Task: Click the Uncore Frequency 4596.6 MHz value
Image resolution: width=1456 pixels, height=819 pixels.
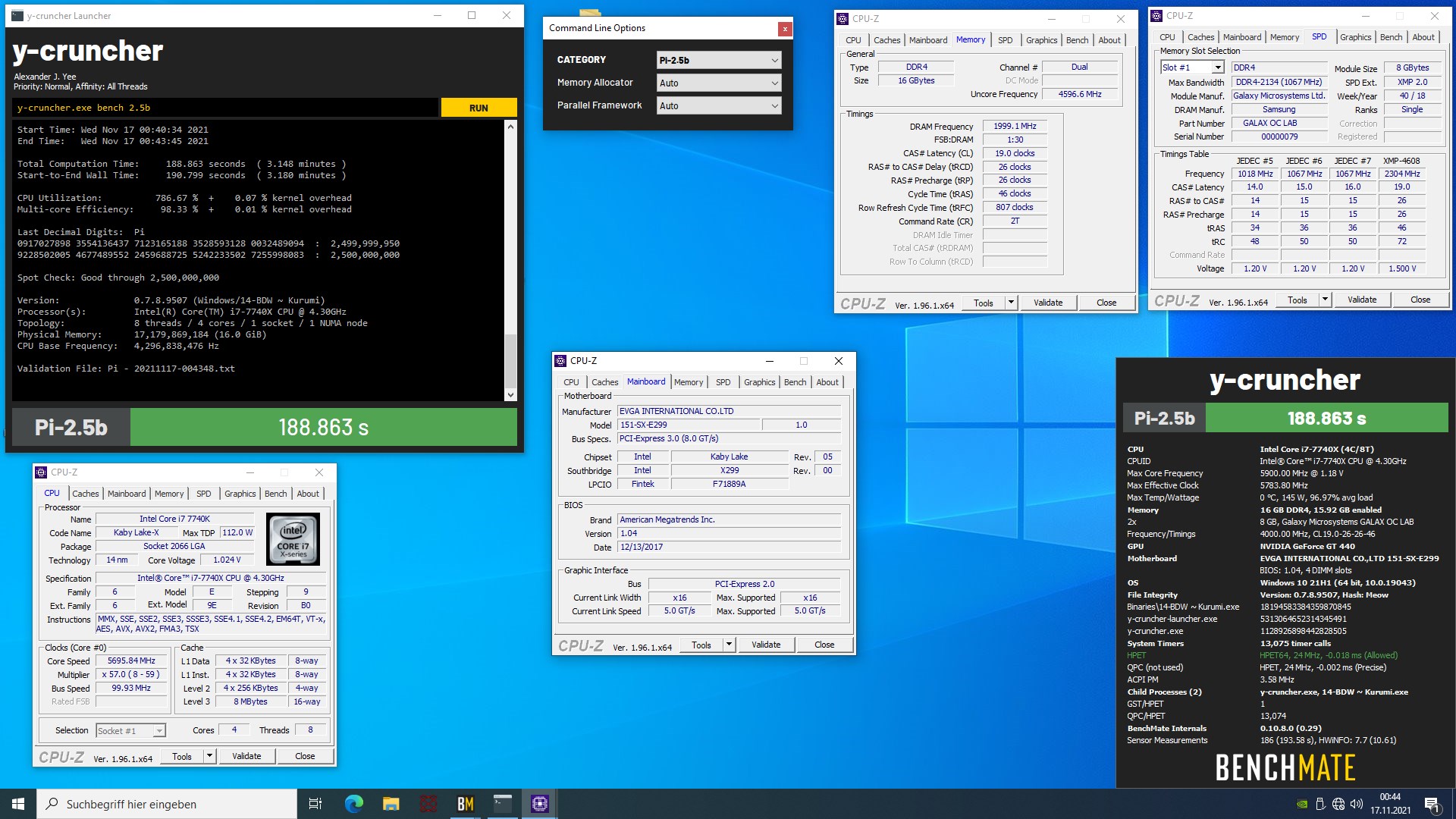Action: click(1080, 94)
